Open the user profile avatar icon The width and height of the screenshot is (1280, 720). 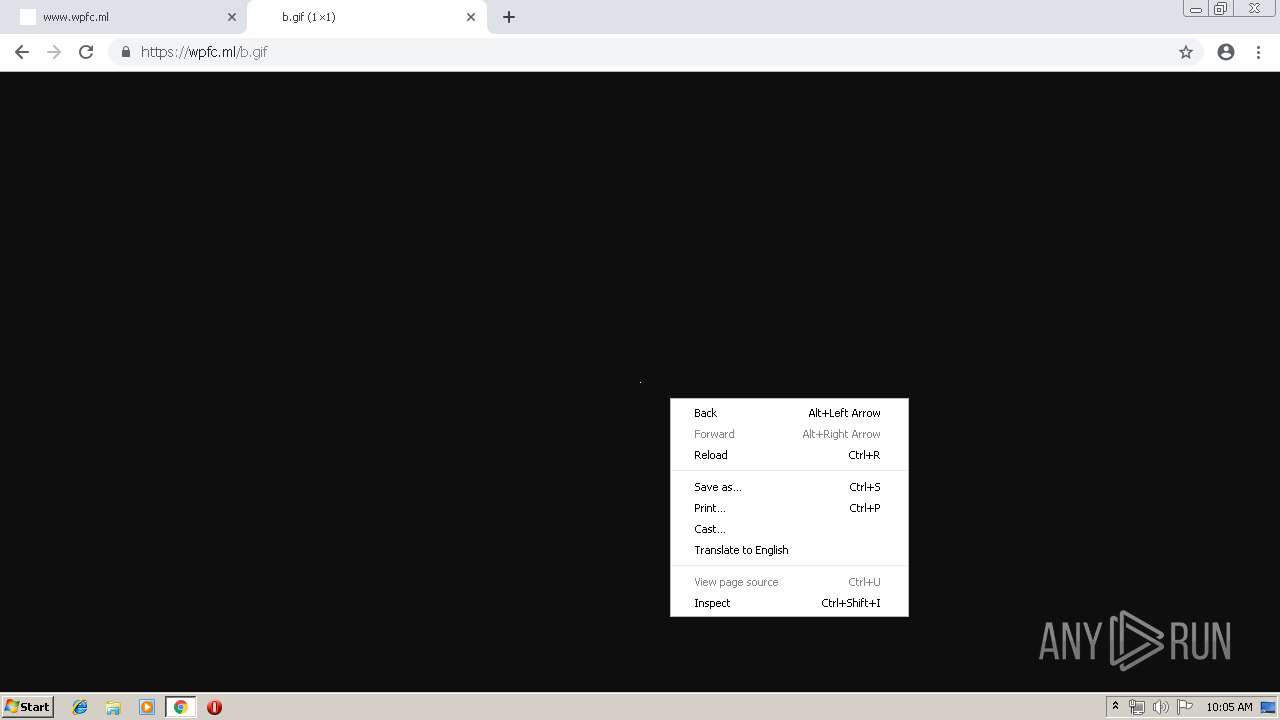(x=1226, y=52)
